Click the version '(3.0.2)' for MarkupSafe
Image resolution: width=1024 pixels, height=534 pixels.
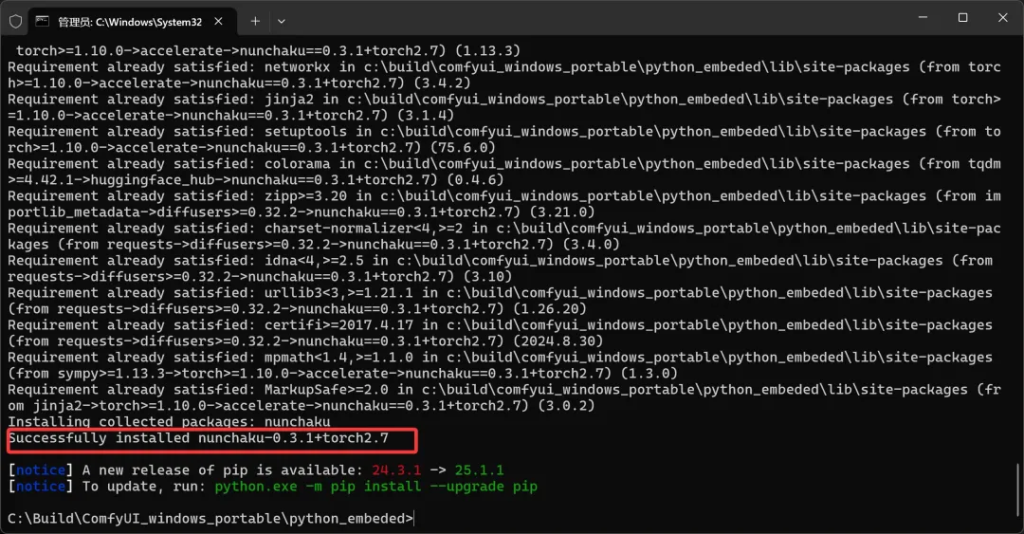coord(566,406)
